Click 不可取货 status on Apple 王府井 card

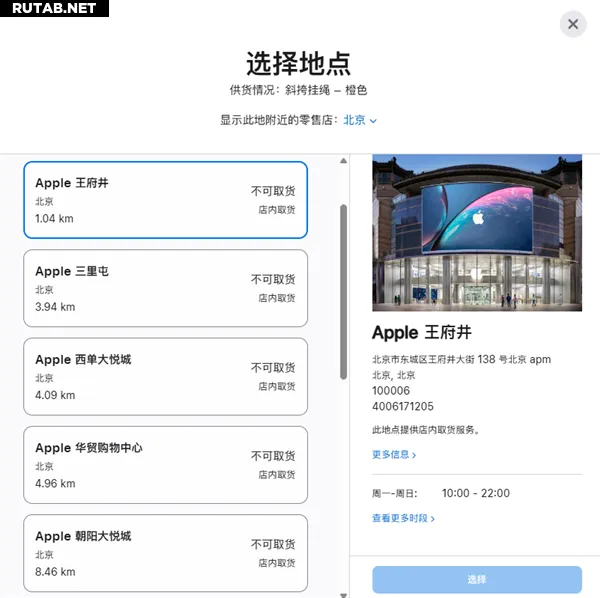coord(273,191)
